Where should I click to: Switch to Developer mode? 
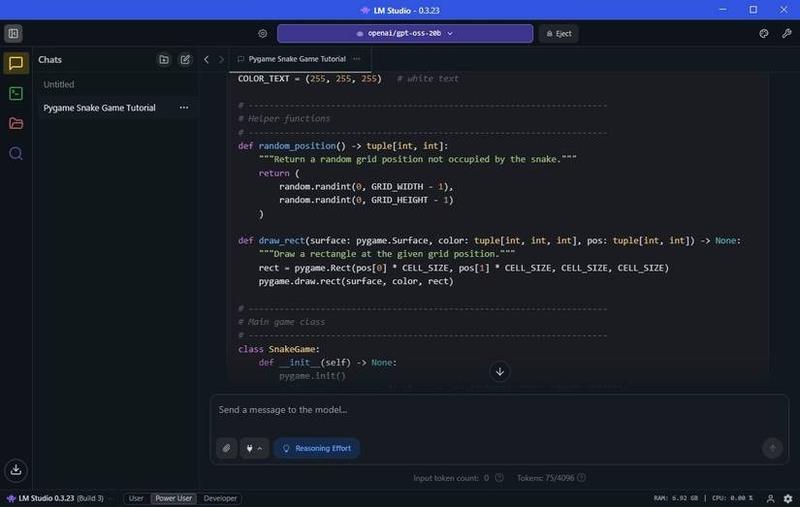[x=221, y=498]
